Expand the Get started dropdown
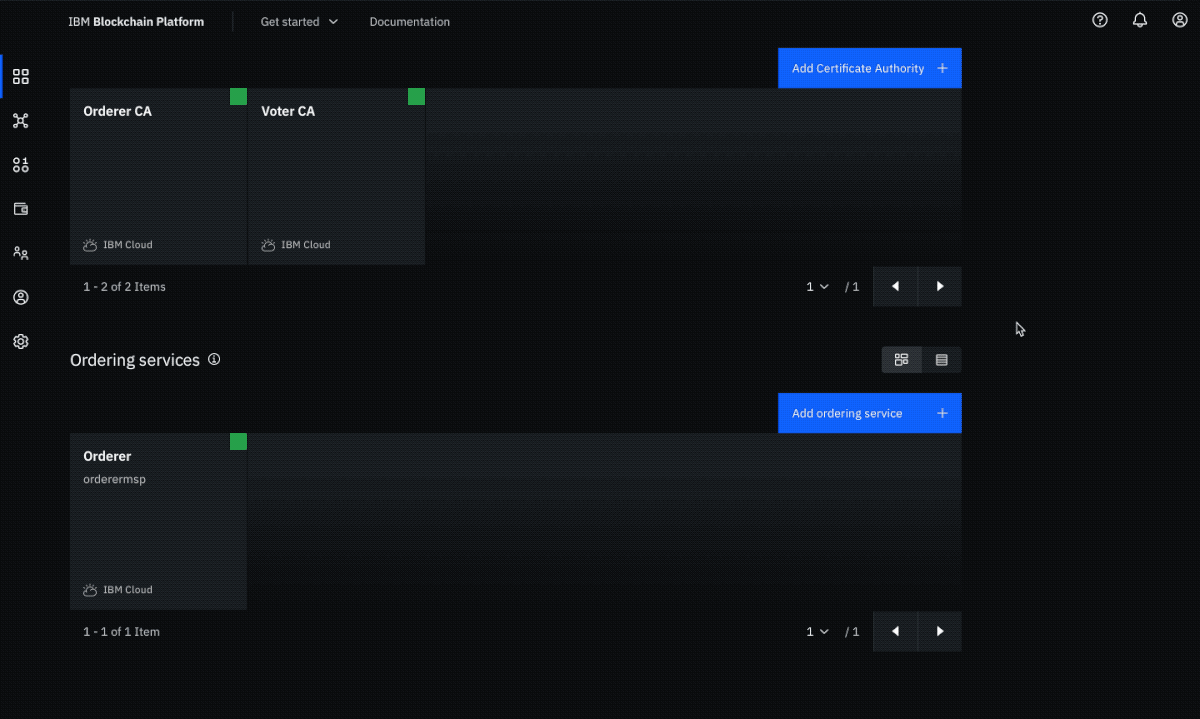This screenshot has width=1200, height=719. pyautogui.click(x=299, y=22)
